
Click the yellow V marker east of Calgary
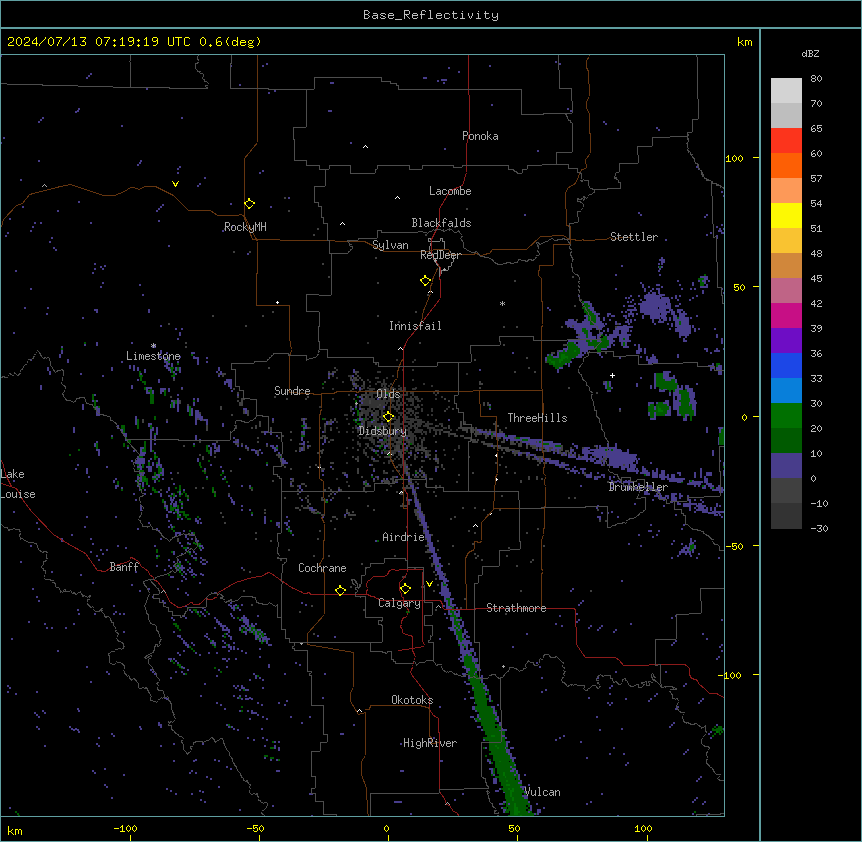tap(429, 584)
